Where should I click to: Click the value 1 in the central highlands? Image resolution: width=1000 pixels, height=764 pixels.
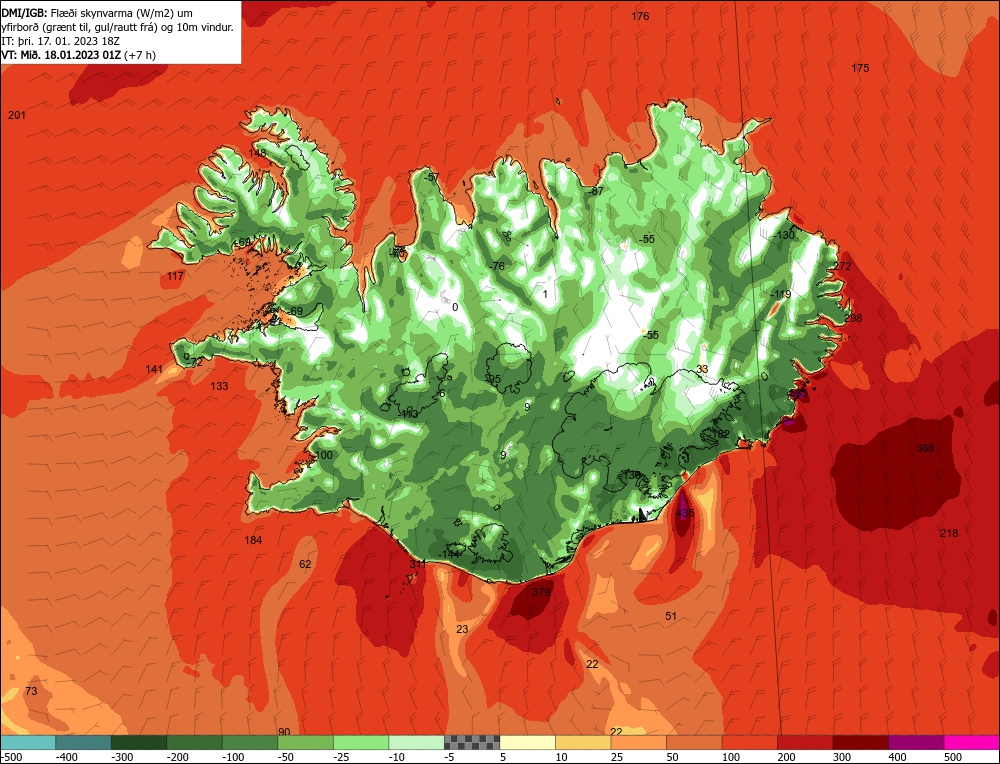[x=545, y=294]
